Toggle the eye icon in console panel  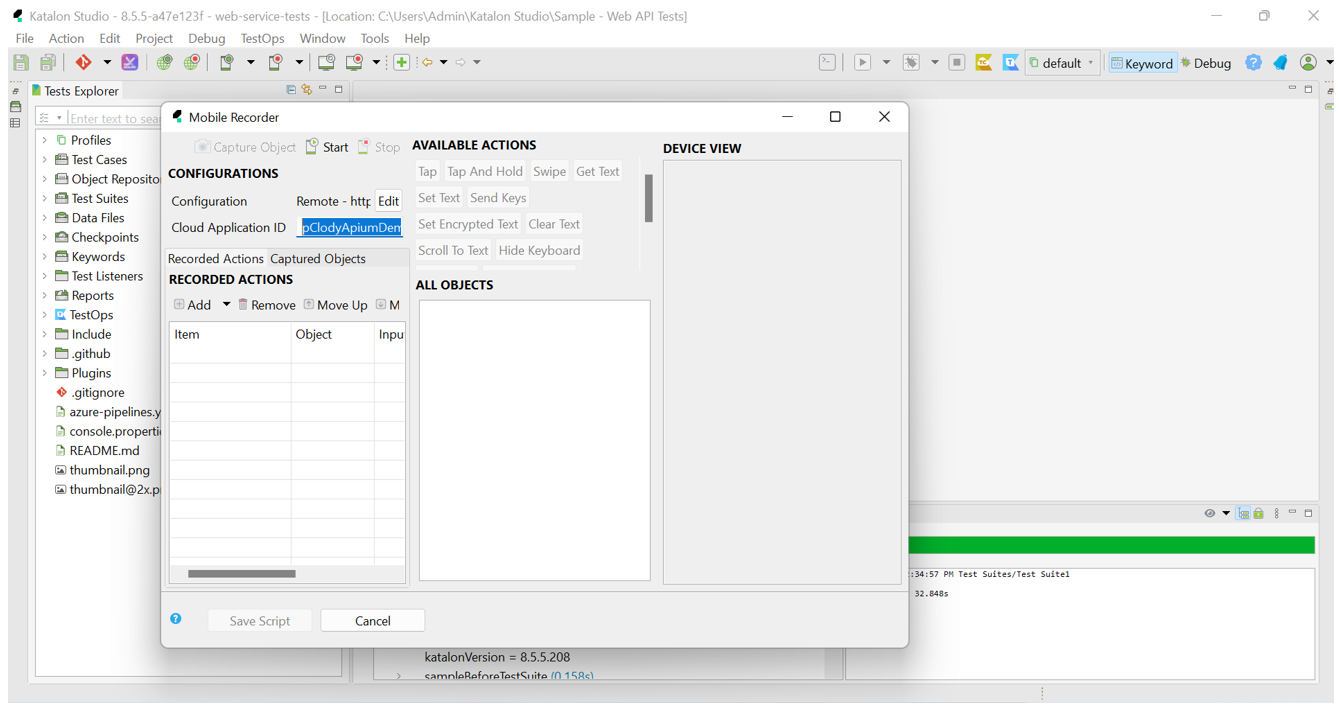pyautogui.click(x=1210, y=514)
